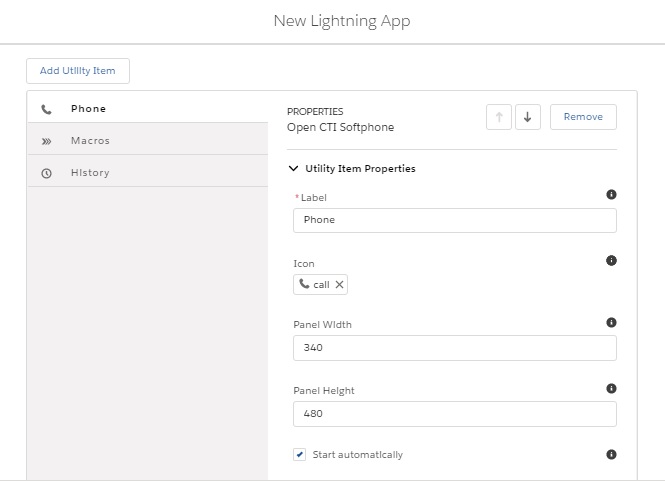Collapse the Utility Item Properties section
665x481 pixels.
294,169
